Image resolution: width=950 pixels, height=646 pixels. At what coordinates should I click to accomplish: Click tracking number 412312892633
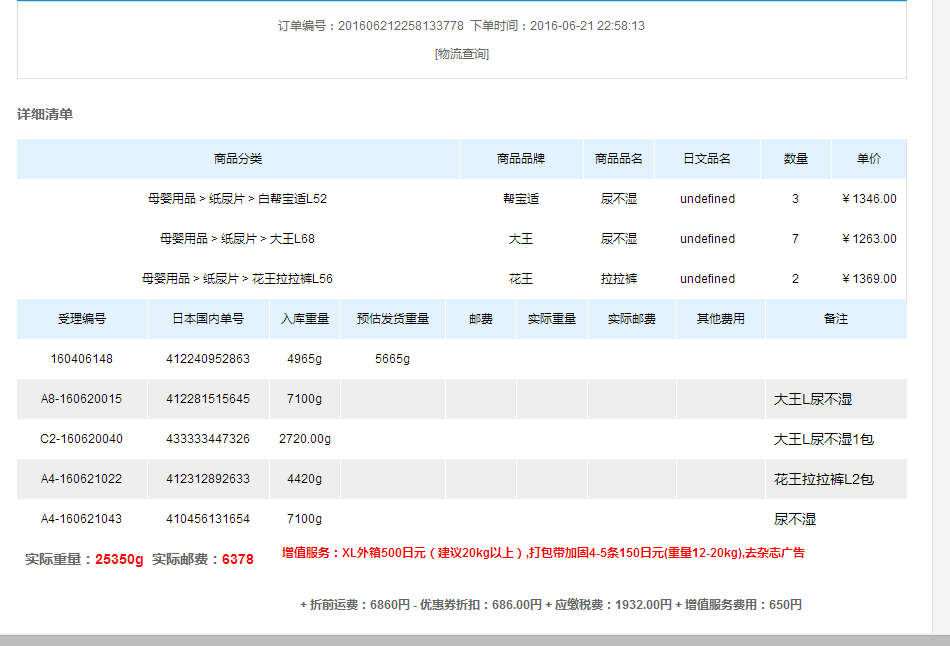[208, 479]
